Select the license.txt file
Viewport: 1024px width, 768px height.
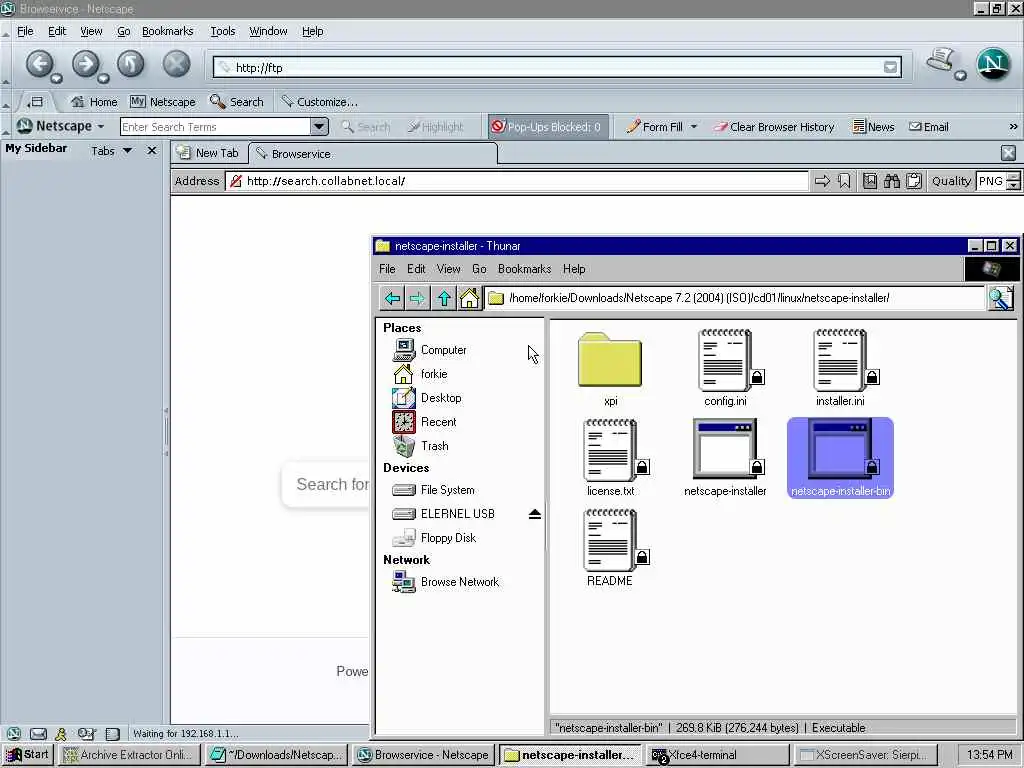coord(611,458)
